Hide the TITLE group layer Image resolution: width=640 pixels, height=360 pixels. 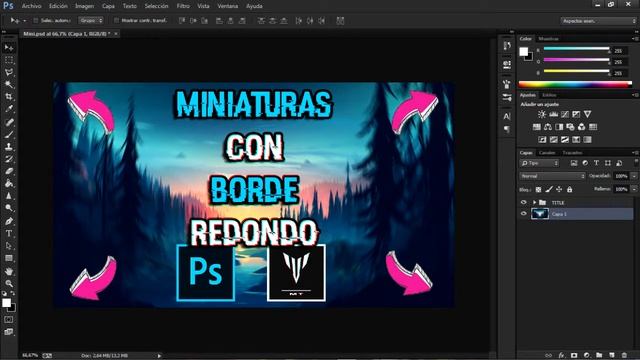pyautogui.click(x=524, y=202)
